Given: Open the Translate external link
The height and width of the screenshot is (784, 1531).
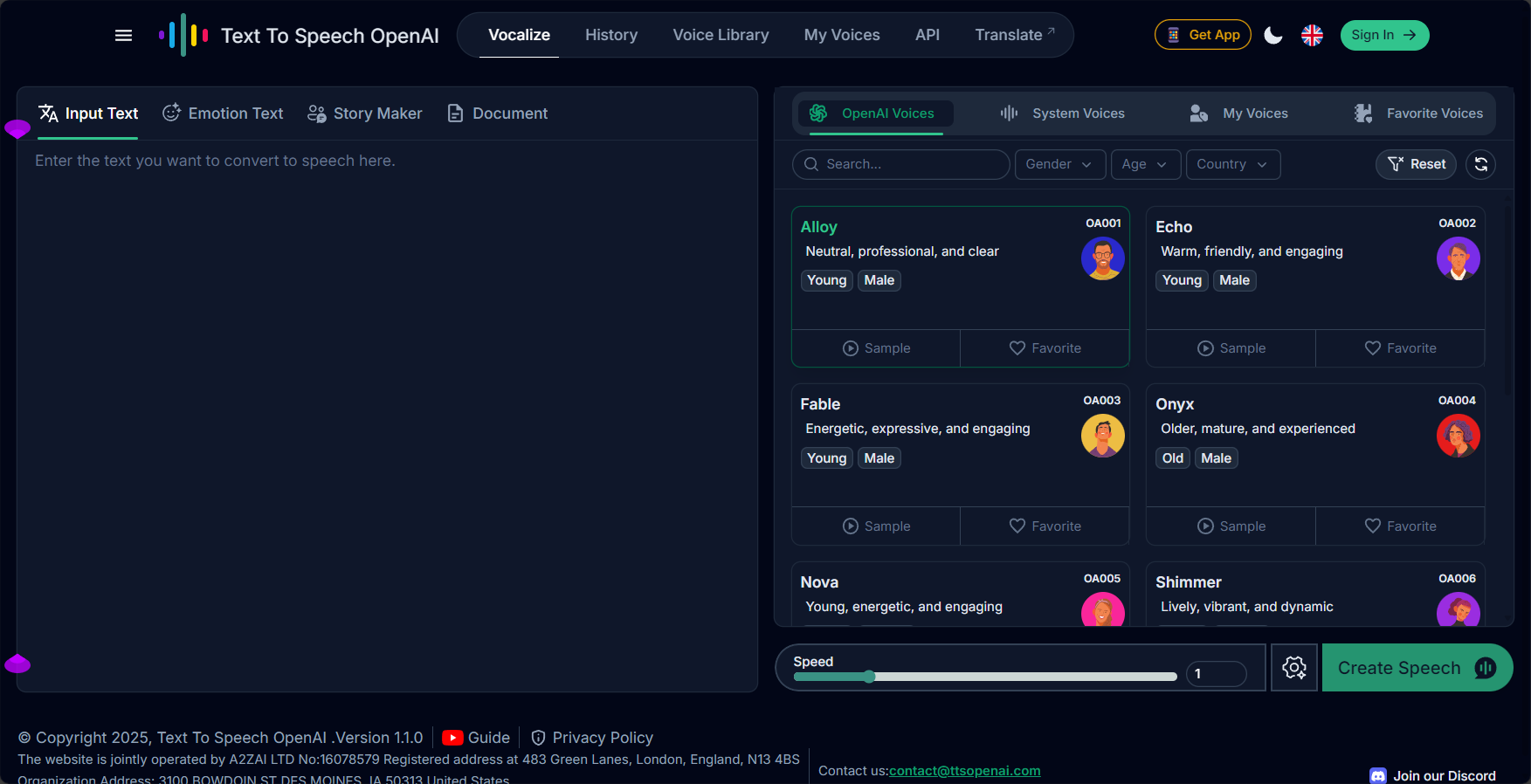Looking at the screenshot, I should coord(1015,35).
